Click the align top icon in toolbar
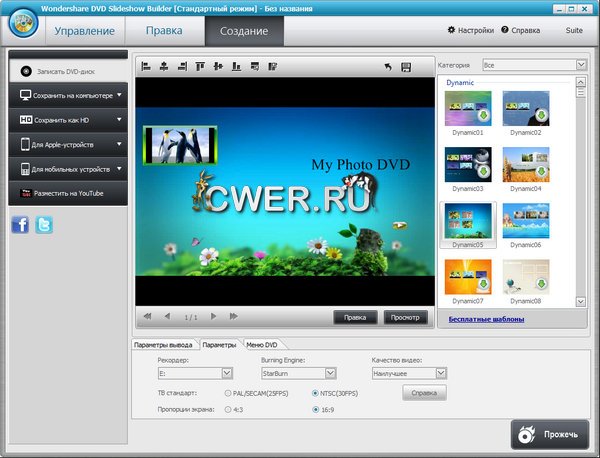600x458 pixels. point(199,67)
